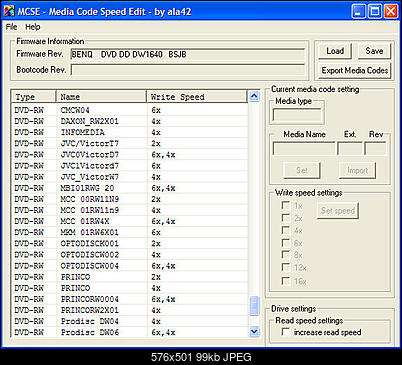
Task: Open the File menu
Action: (x=11, y=27)
